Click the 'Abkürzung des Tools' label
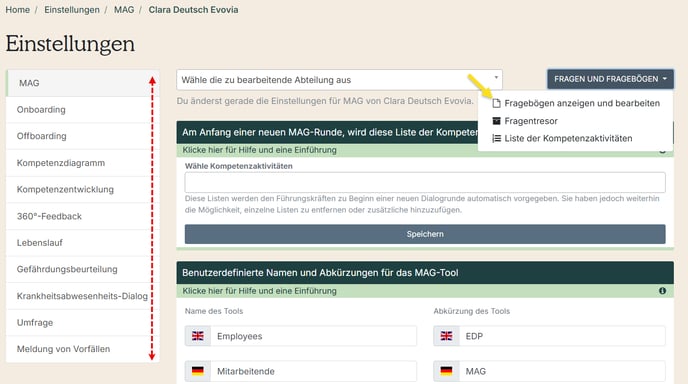688x384 pixels. 472,311
